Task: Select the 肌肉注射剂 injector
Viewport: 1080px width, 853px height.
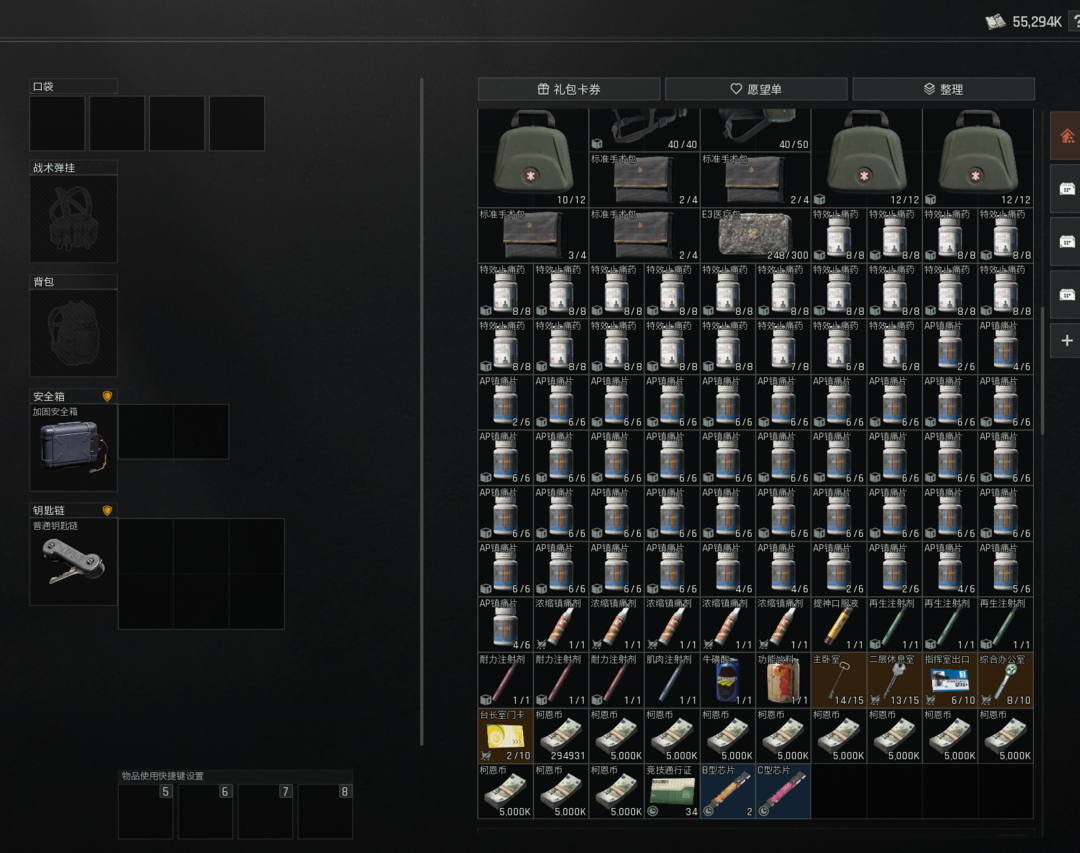Action: coord(672,680)
